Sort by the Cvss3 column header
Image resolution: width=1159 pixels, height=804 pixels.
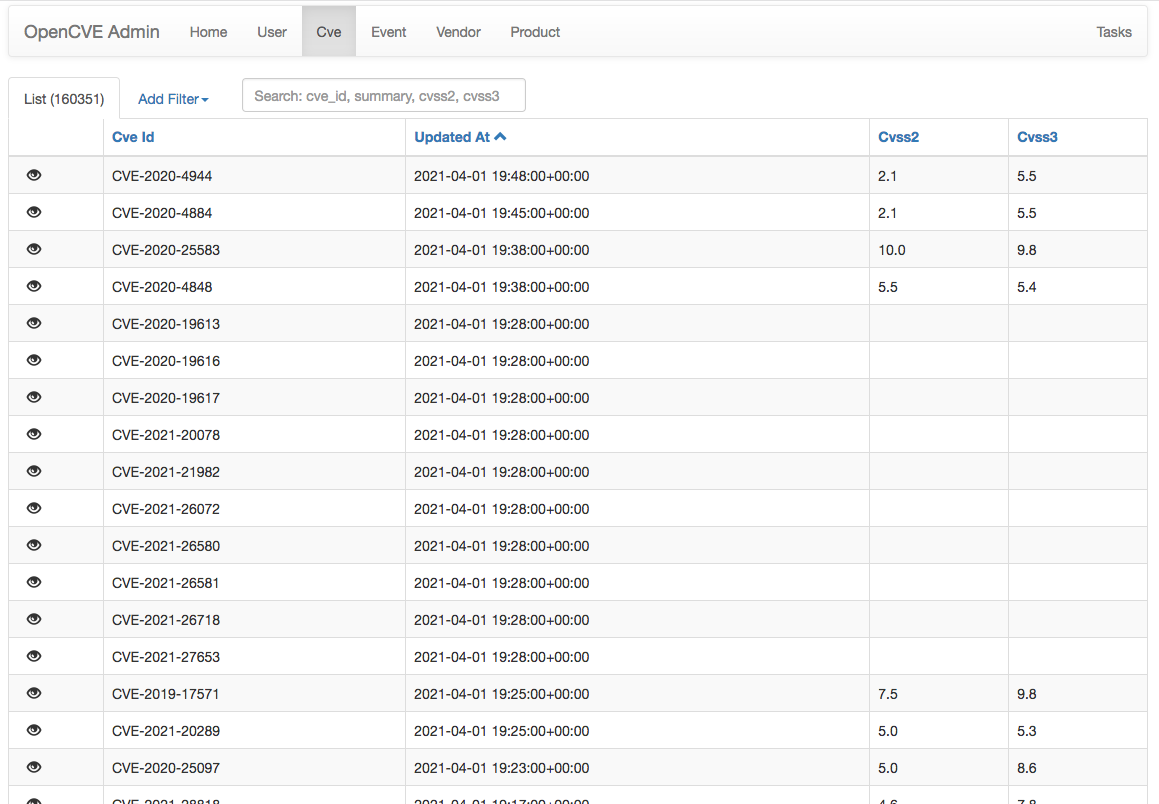tap(1037, 136)
